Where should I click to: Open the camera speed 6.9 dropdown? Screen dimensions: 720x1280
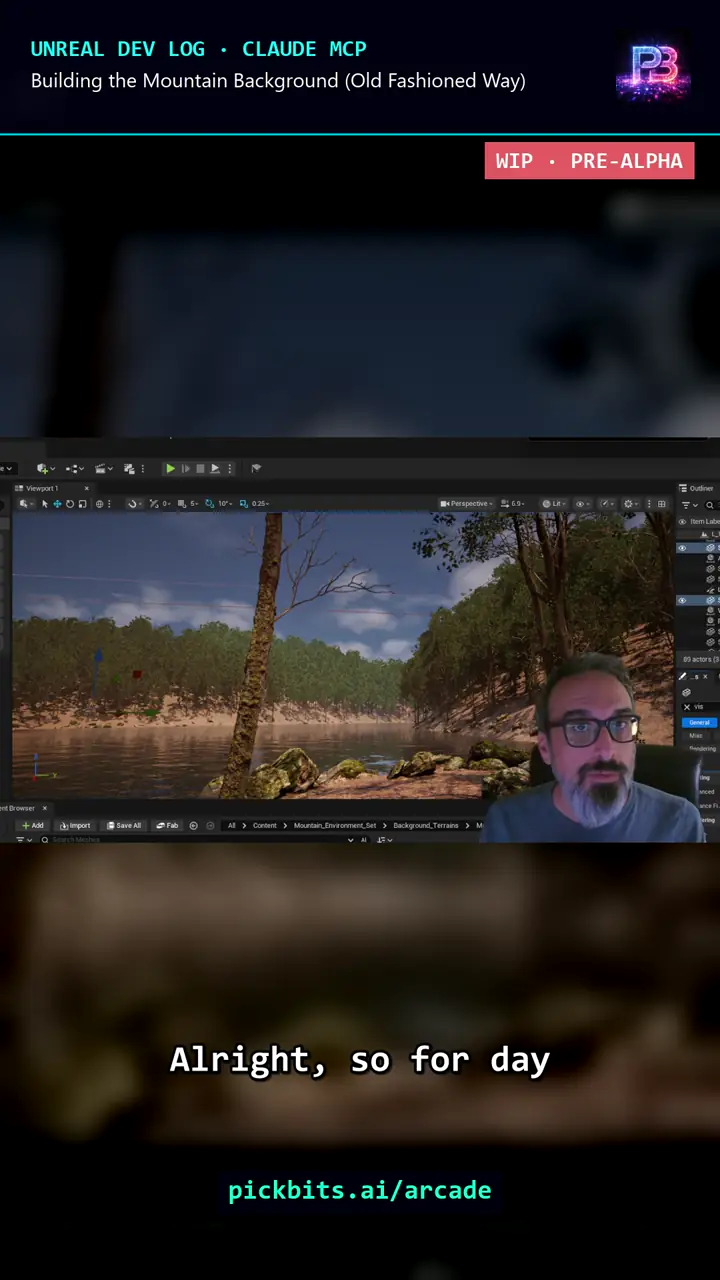512,503
